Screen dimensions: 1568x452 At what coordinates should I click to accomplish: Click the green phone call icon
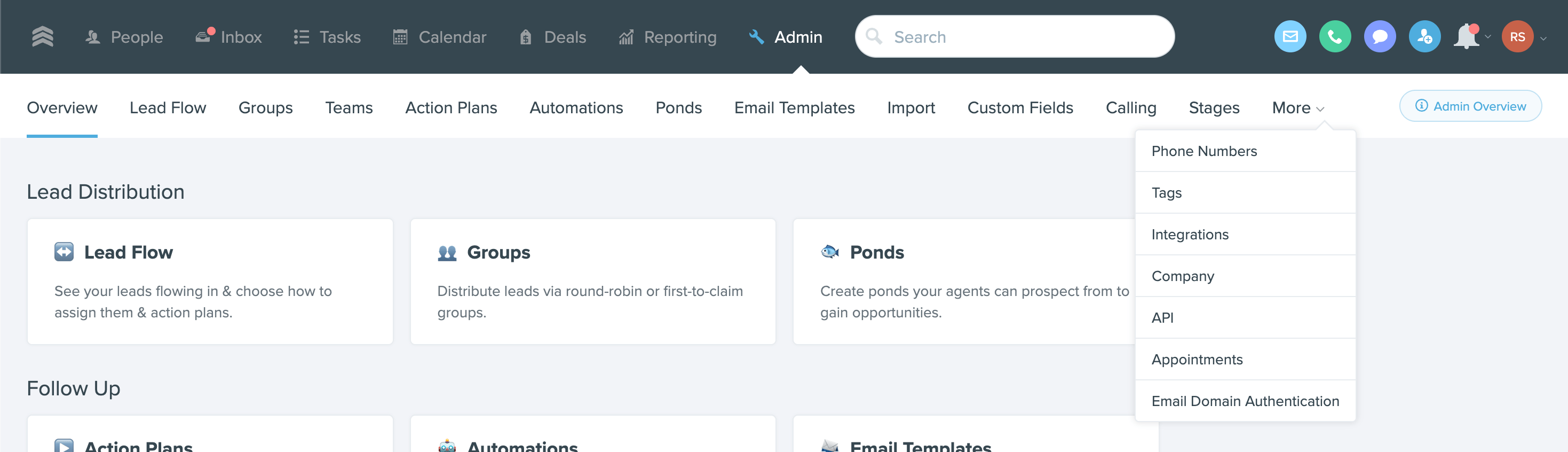1334,37
